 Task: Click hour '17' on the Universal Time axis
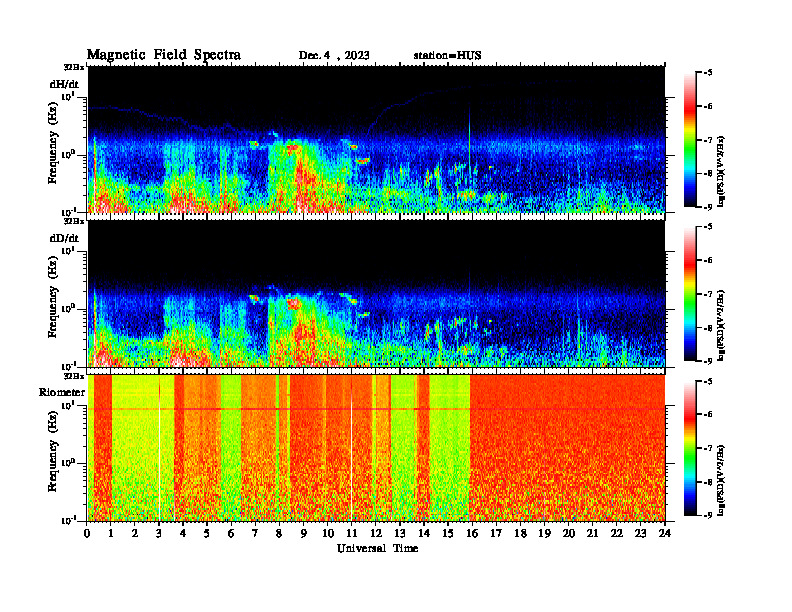pyautogui.click(x=496, y=534)
